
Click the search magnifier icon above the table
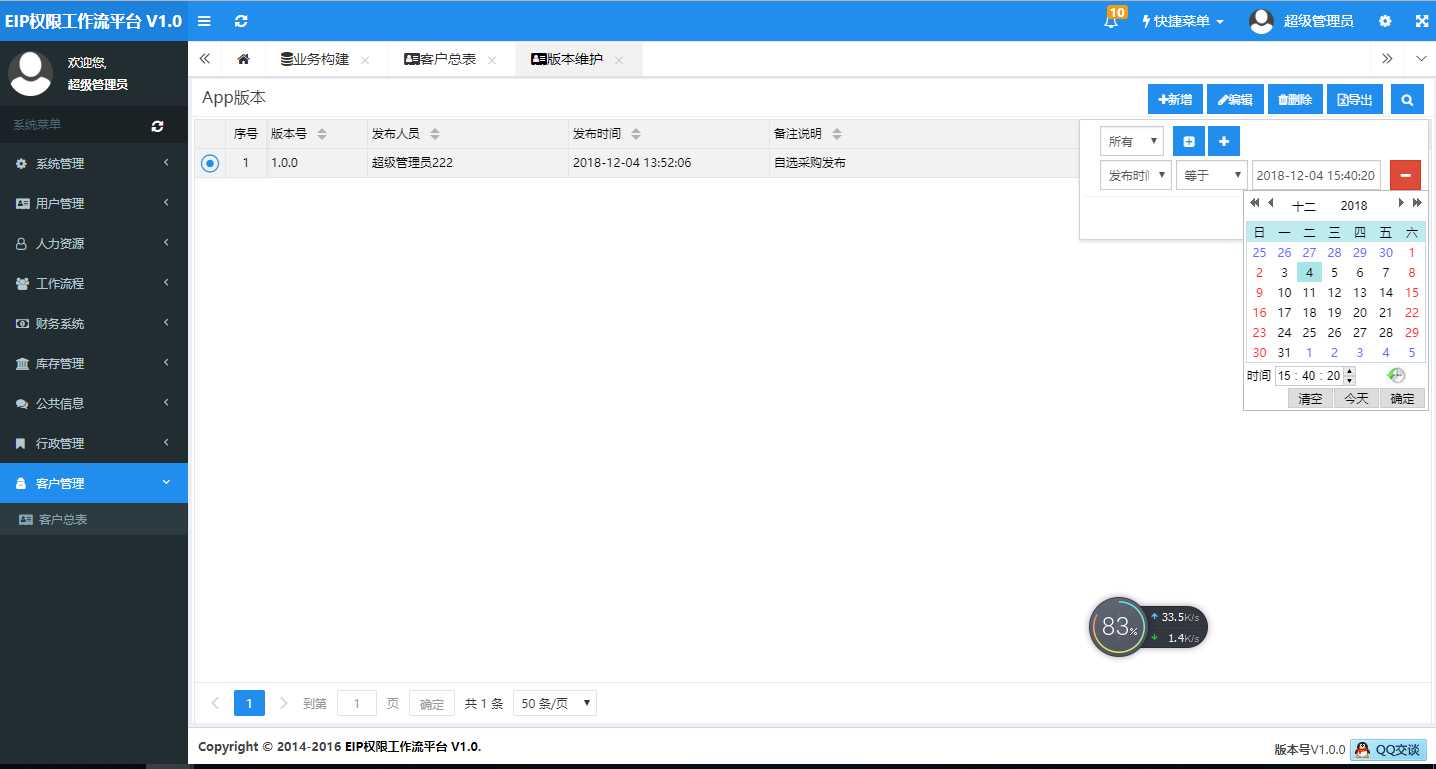click(1407, 99)
